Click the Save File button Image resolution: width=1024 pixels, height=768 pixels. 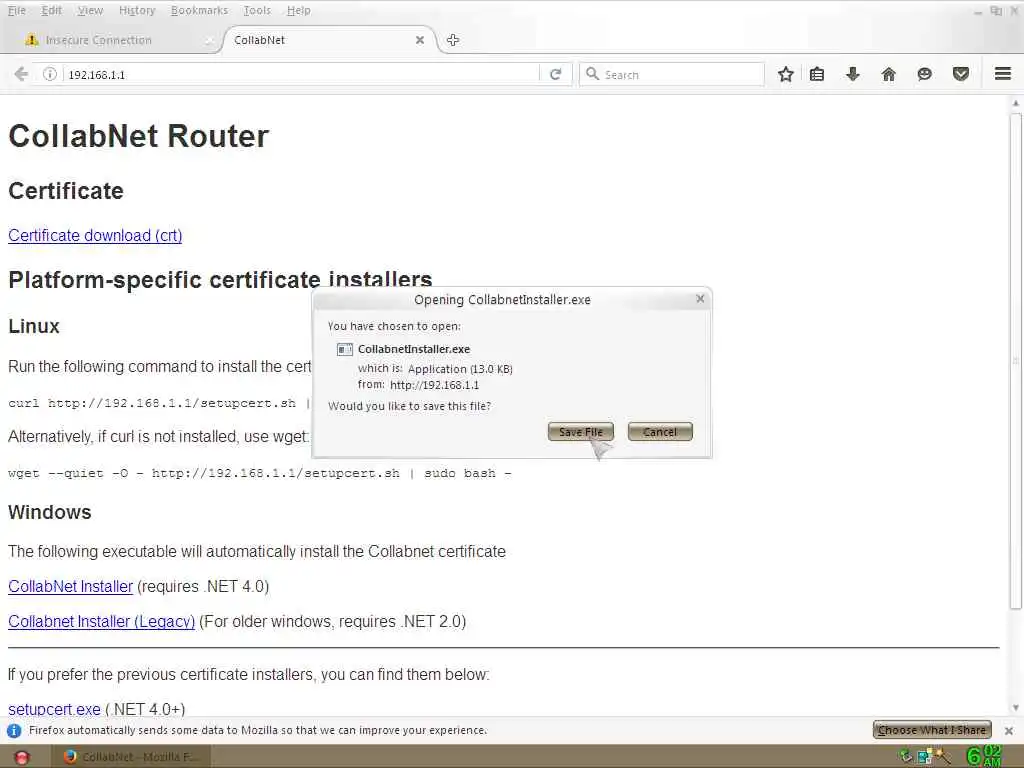[x=581, y=432]
